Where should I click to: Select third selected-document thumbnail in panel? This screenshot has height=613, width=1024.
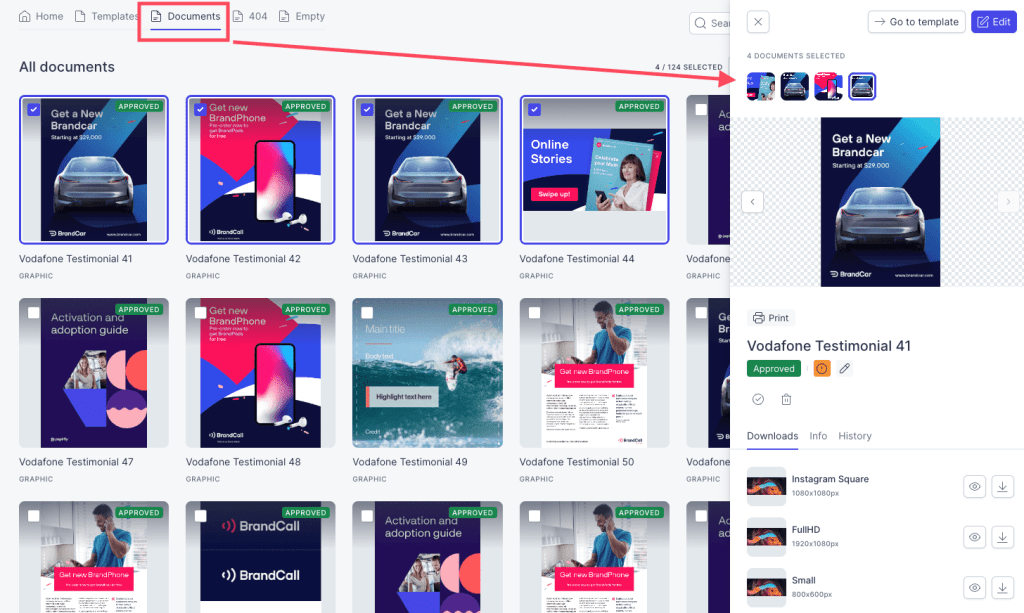(828, 86)
